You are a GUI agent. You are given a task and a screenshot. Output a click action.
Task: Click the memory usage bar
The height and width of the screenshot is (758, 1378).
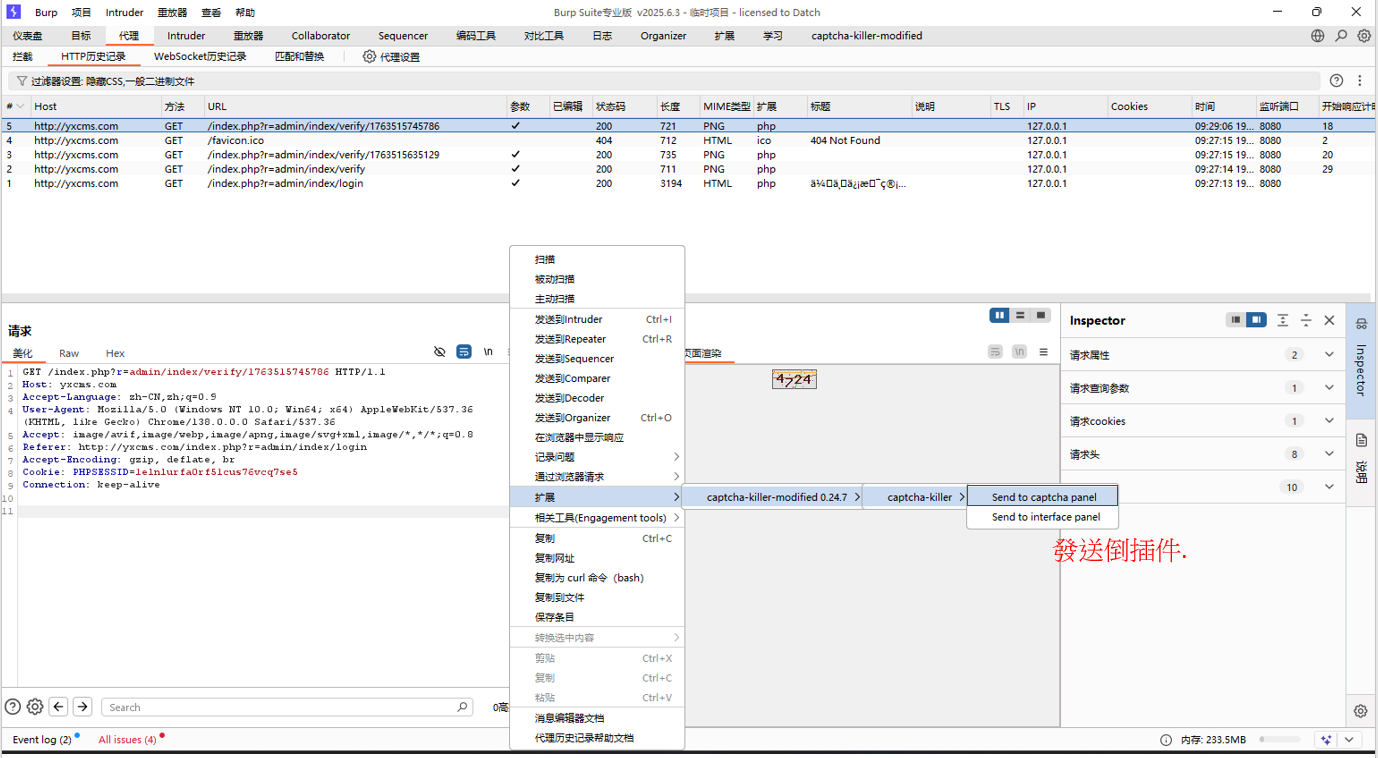(x=1281, y=740)
